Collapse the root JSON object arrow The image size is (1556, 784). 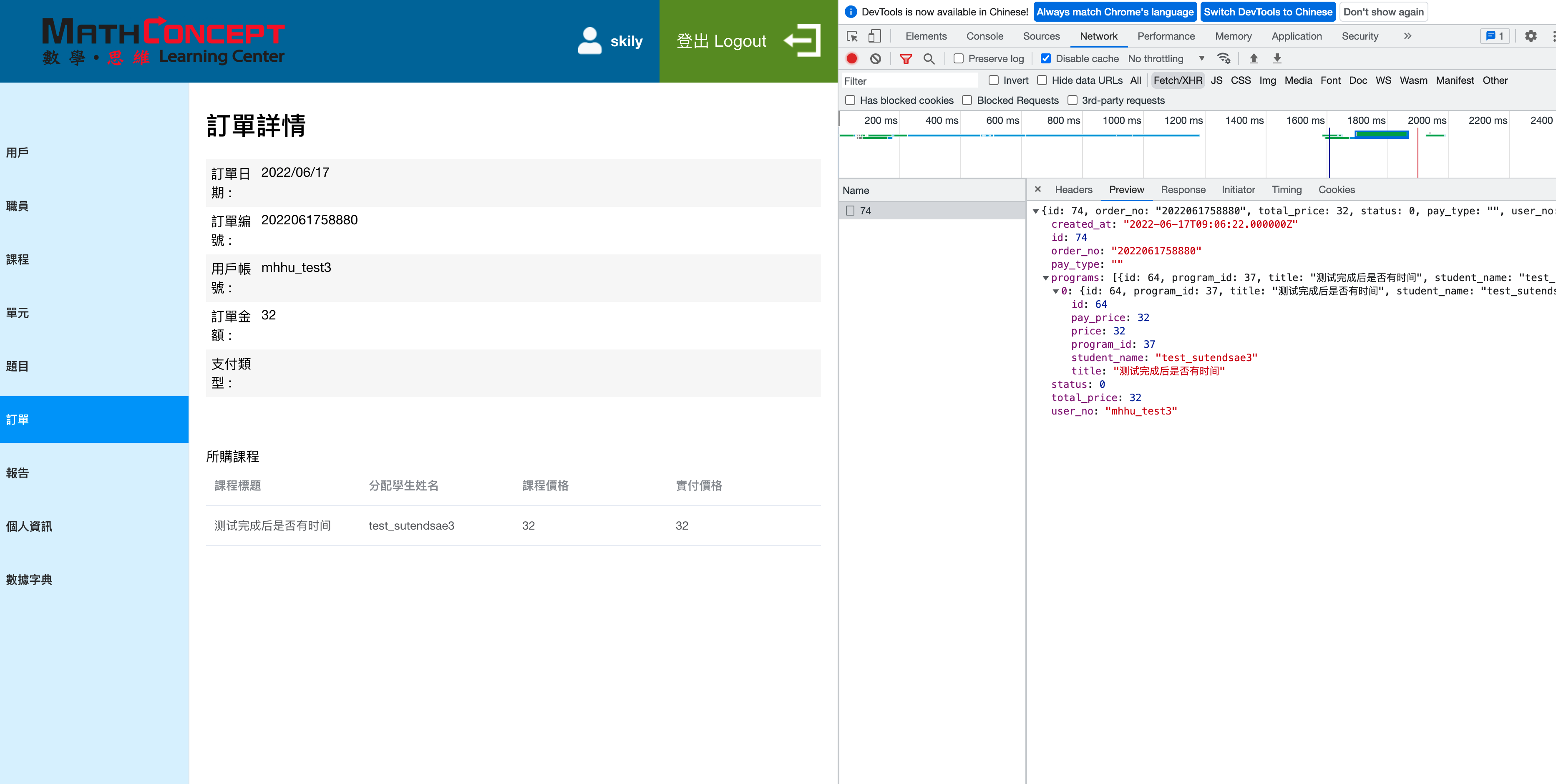[x=1035, y=211]
